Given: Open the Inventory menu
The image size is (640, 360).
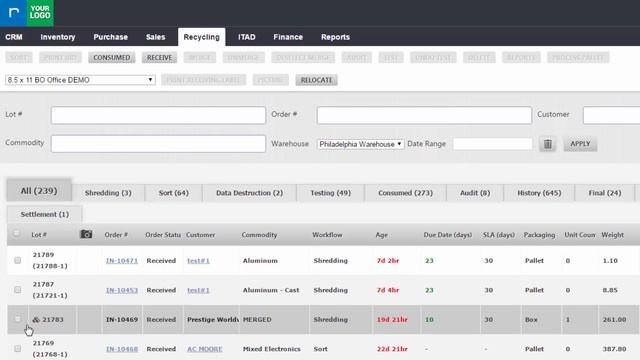Looking at the screenshot, I should coord(58,37).
